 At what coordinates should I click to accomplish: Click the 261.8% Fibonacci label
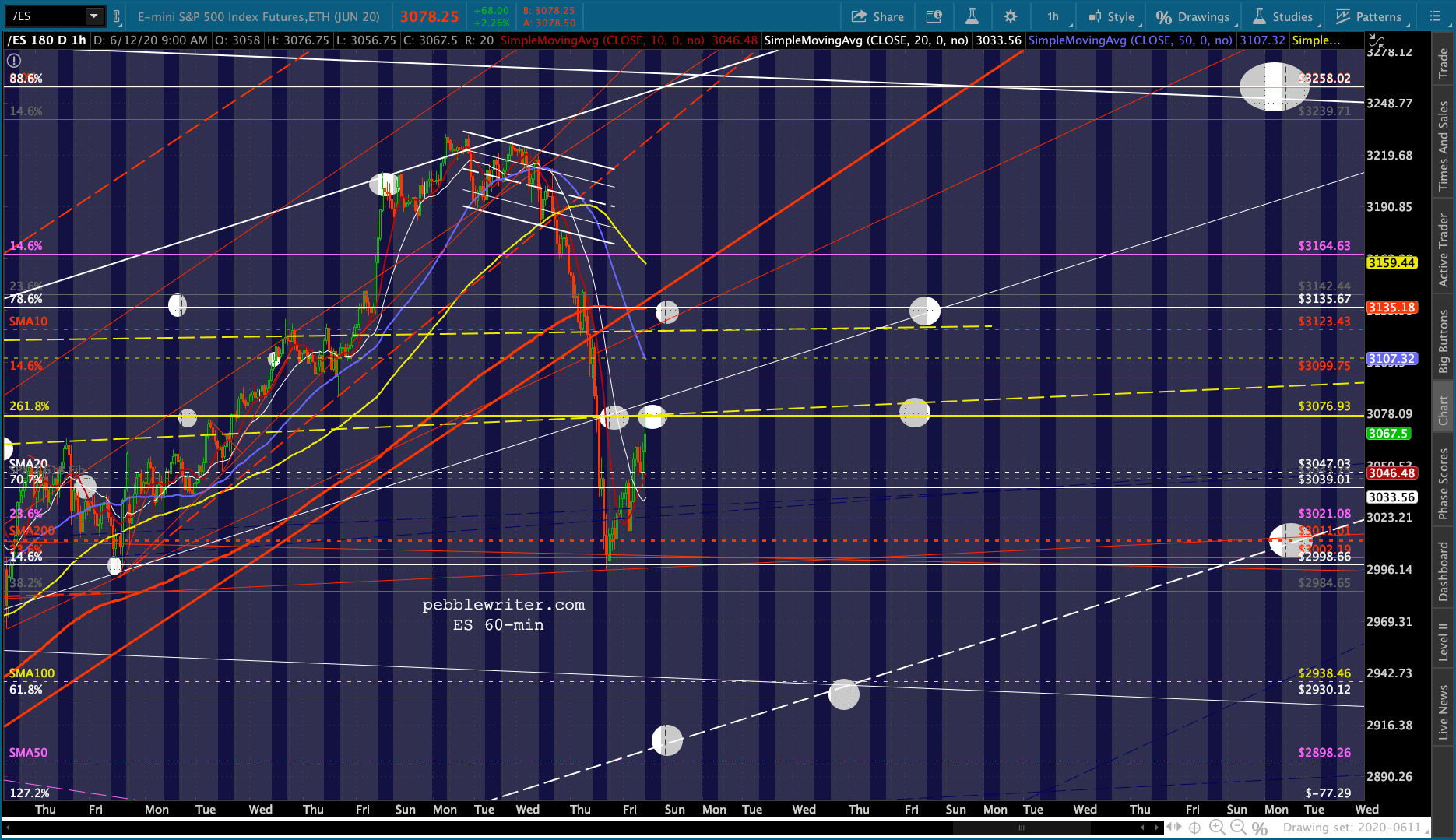click(x=30, y=406)
